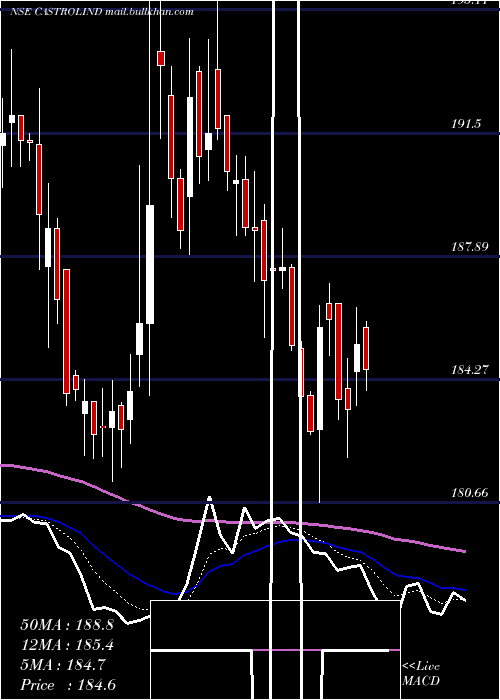Click the 191.5 price level label
This screenshot has height=700, width=500.
point(466,124)
